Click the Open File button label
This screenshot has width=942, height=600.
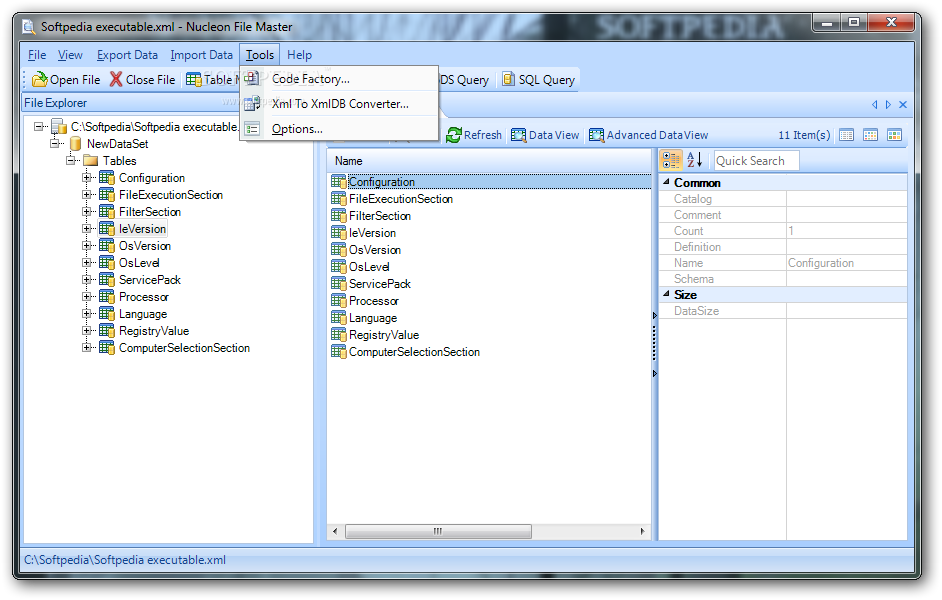click(x=75, y=79)
